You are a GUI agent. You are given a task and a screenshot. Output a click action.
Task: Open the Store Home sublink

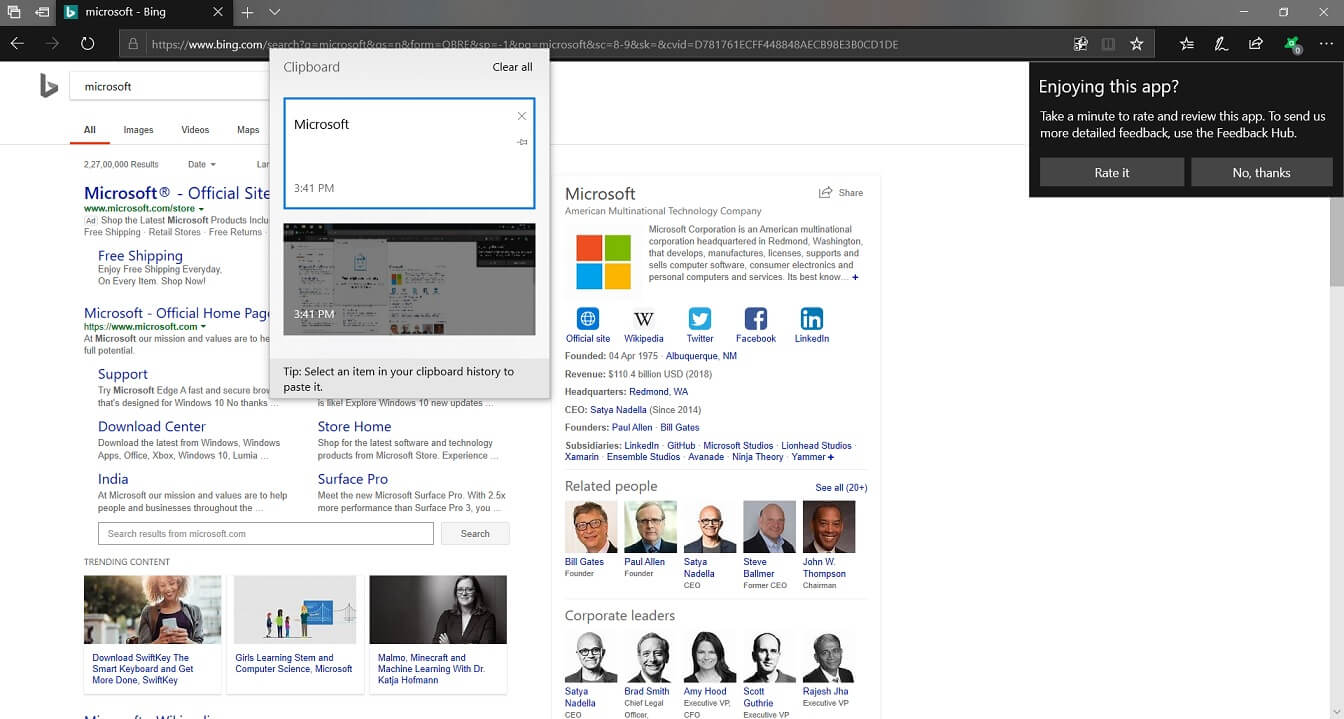(354, 426)
